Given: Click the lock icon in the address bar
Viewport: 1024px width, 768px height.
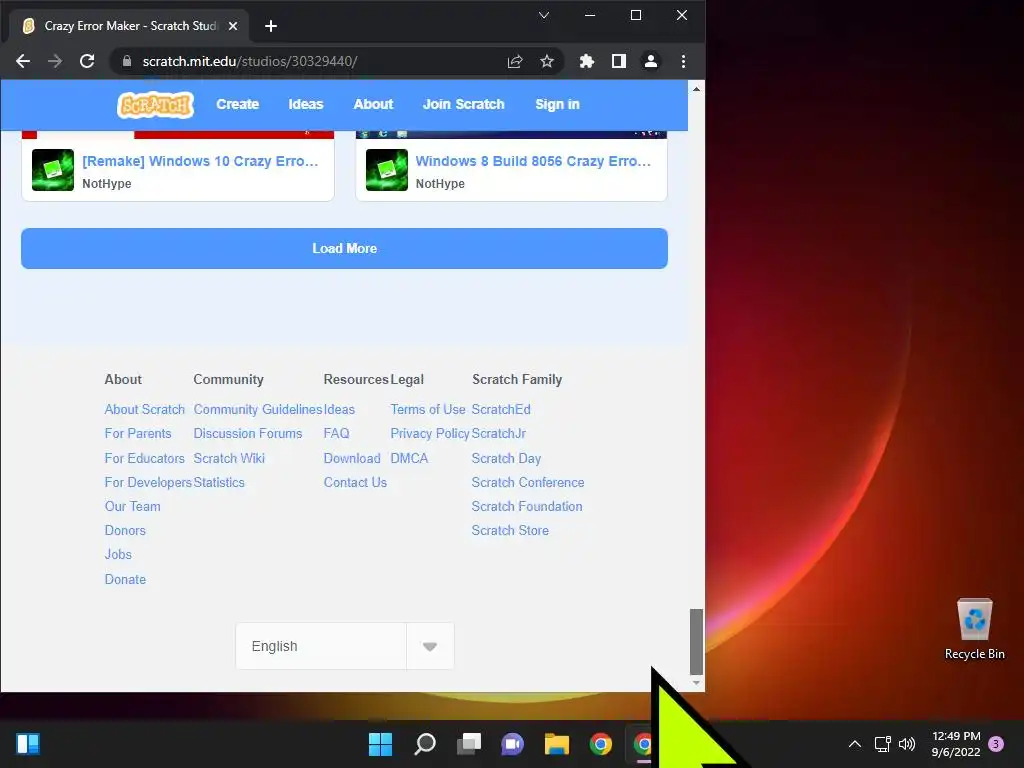Looking at the screenshot, I should click(127, 61).
